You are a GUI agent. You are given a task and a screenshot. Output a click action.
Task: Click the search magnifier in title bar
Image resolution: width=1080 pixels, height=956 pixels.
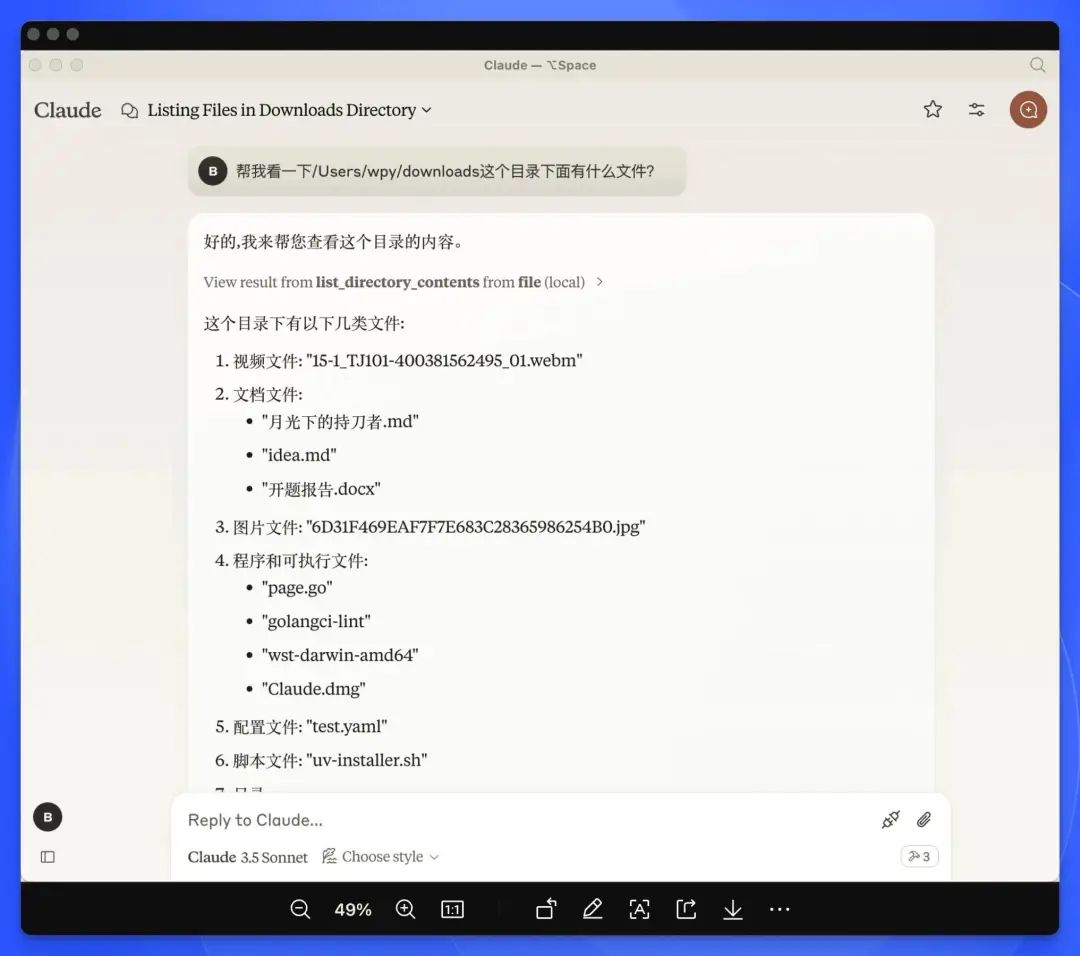point(1037,65)
